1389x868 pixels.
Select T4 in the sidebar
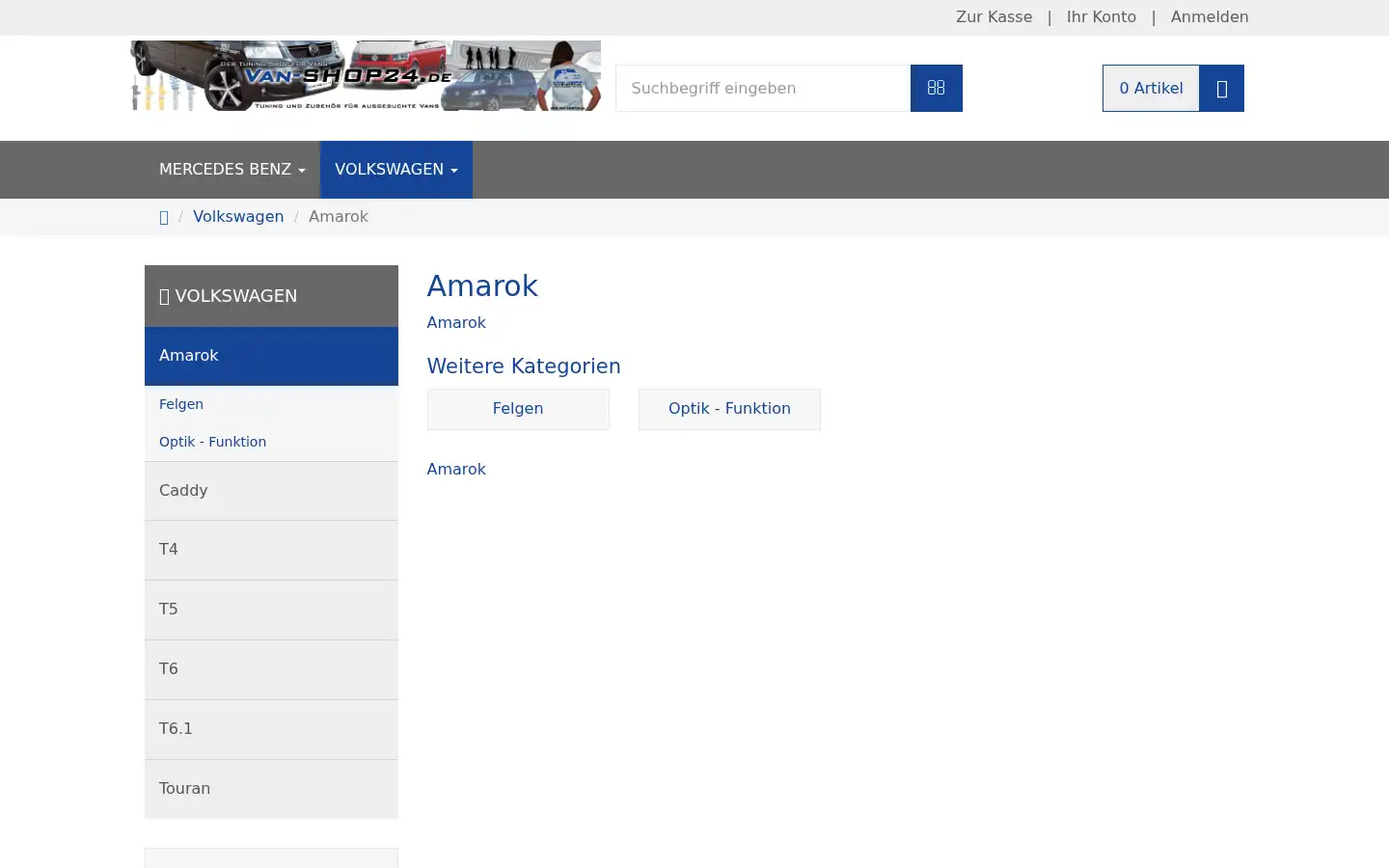(271, 550)
